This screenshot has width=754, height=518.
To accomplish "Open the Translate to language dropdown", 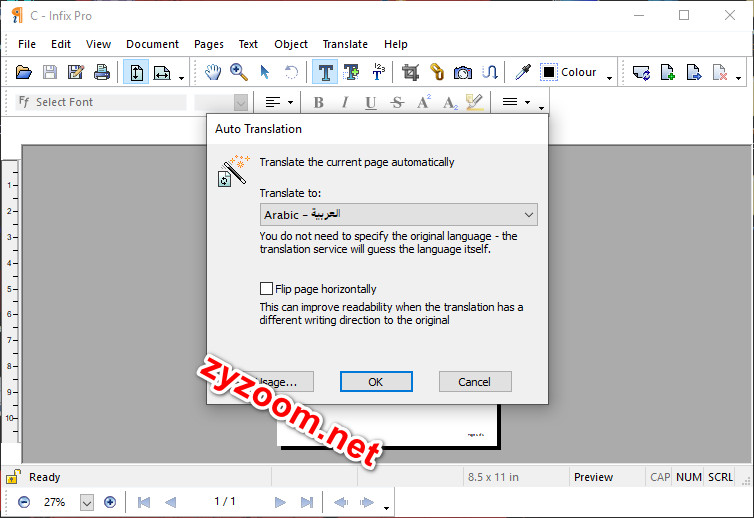I will click(399, 215).
